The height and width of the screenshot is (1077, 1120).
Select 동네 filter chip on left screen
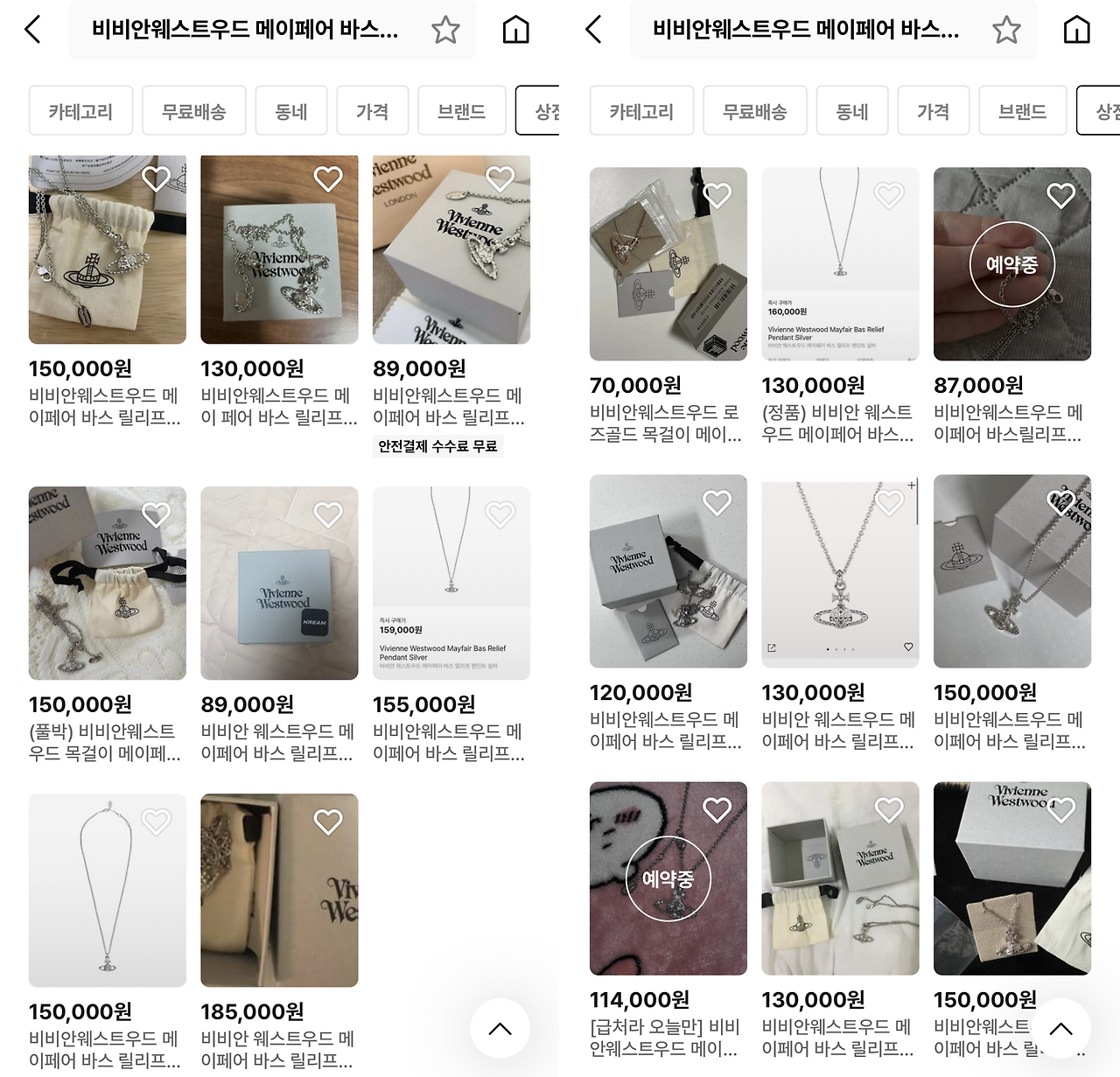(291, 110)
